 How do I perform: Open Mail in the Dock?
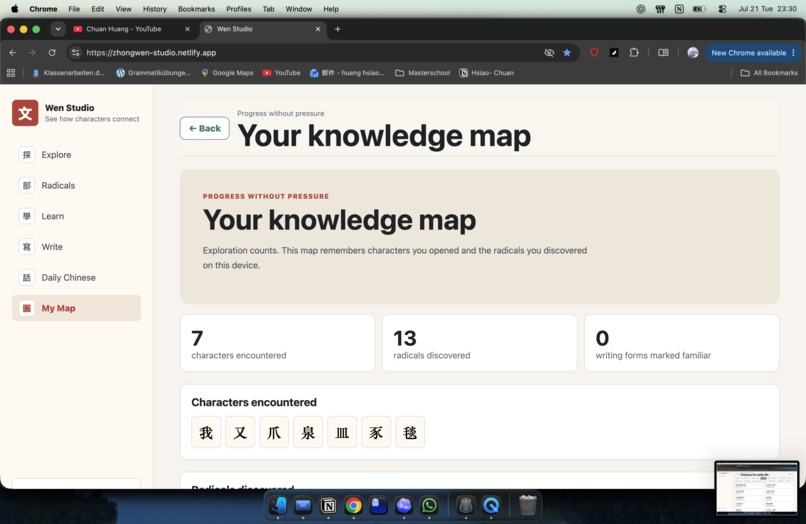[x=303, y=506]
